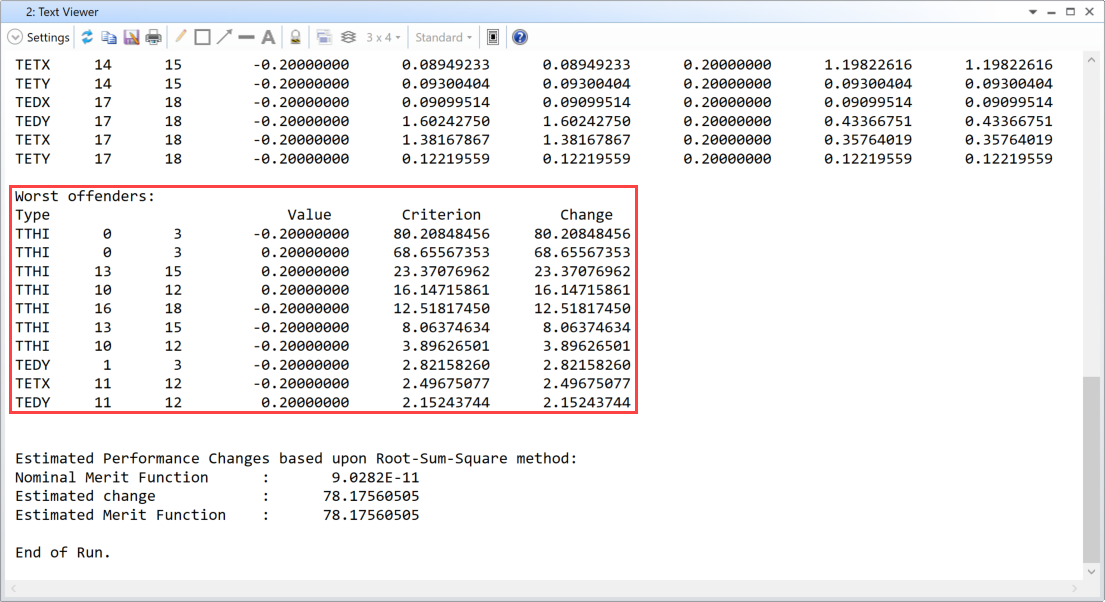1105x602 pixels.
Task: Click the Root-Sum-Square method heading line
Action: click(296, 458)
